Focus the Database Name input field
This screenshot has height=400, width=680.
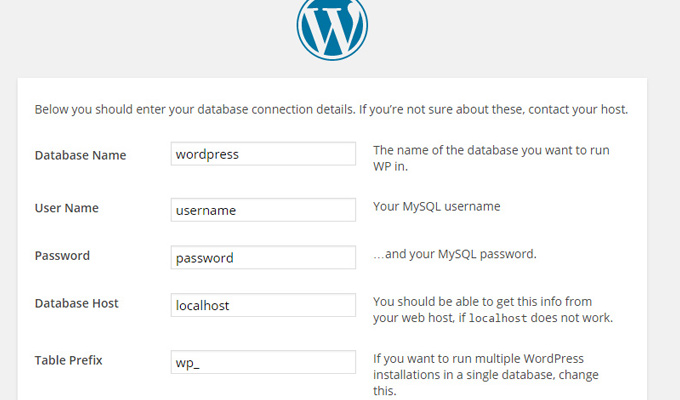coord(263,154)
